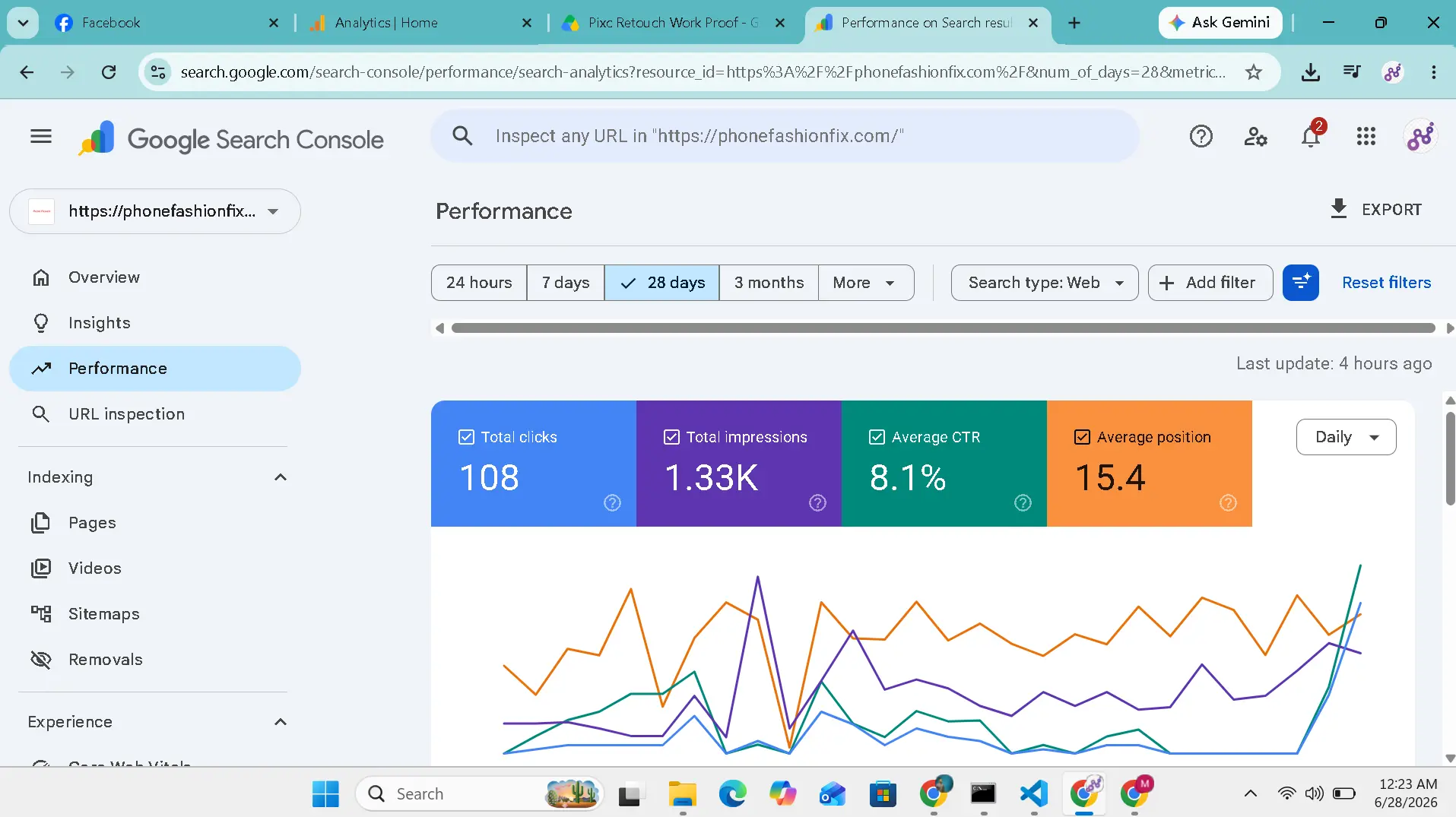
Task: Open Videos under Indexing
Action: click(155, 568)
